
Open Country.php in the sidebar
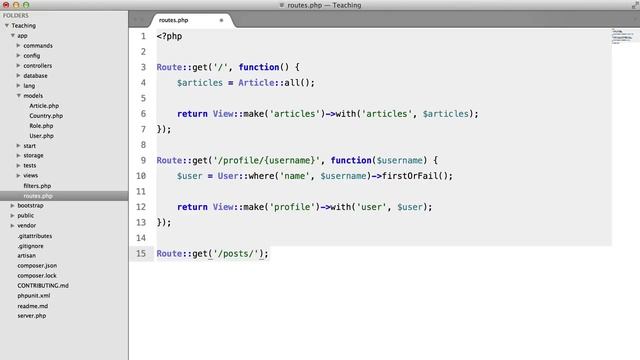46,116
